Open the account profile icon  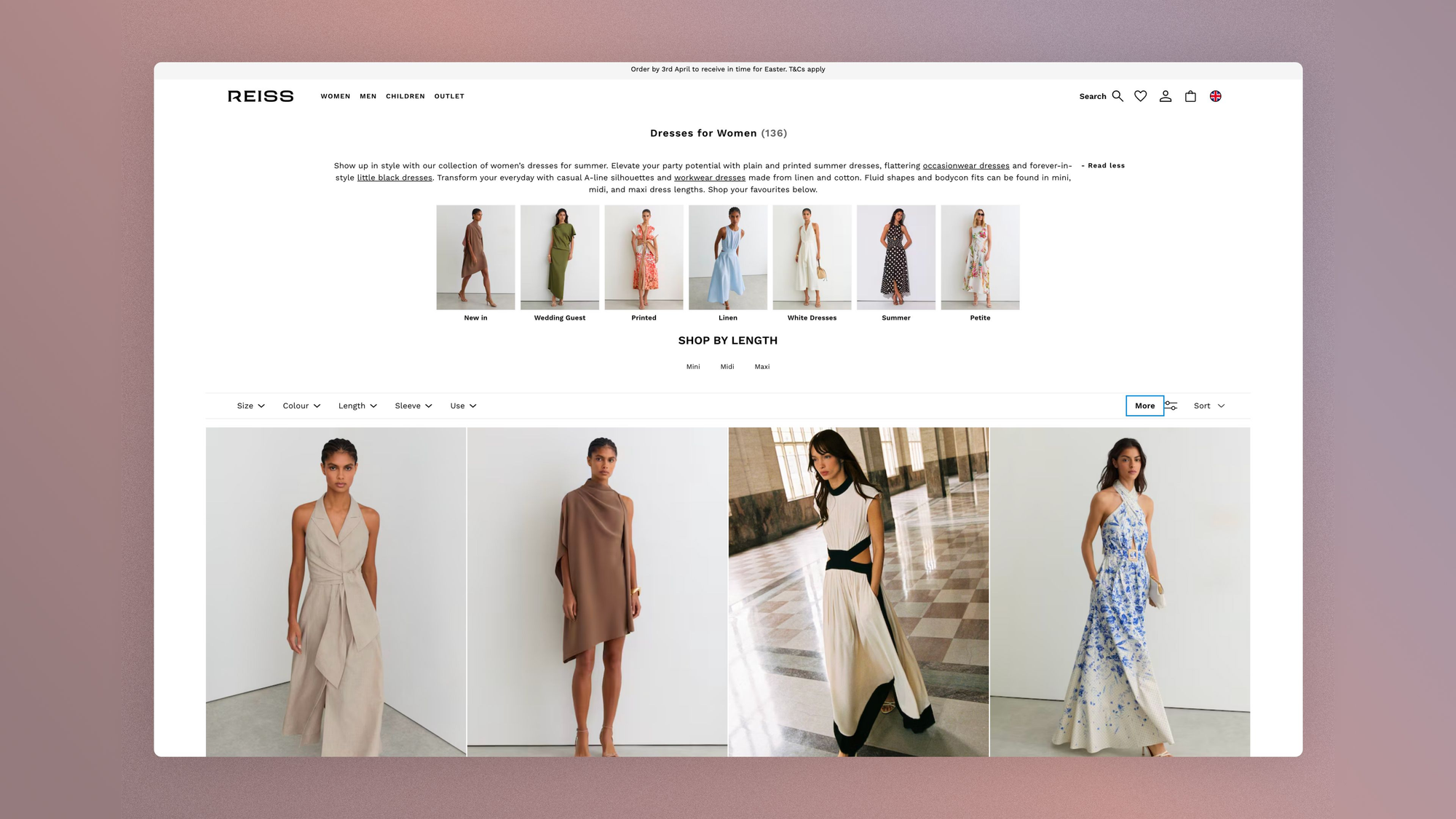1166,96
